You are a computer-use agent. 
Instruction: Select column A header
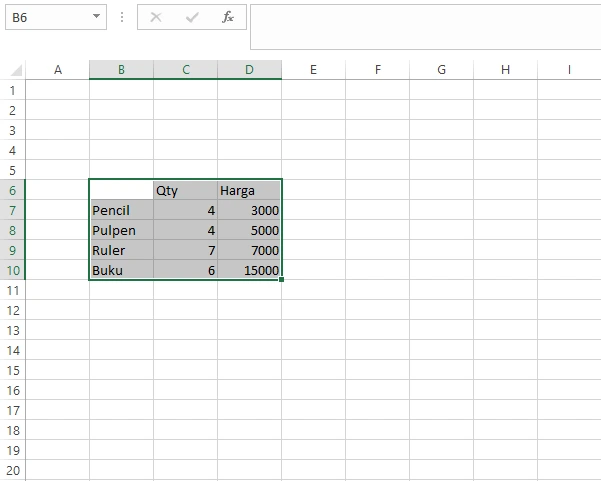click(x=57, y=70)
